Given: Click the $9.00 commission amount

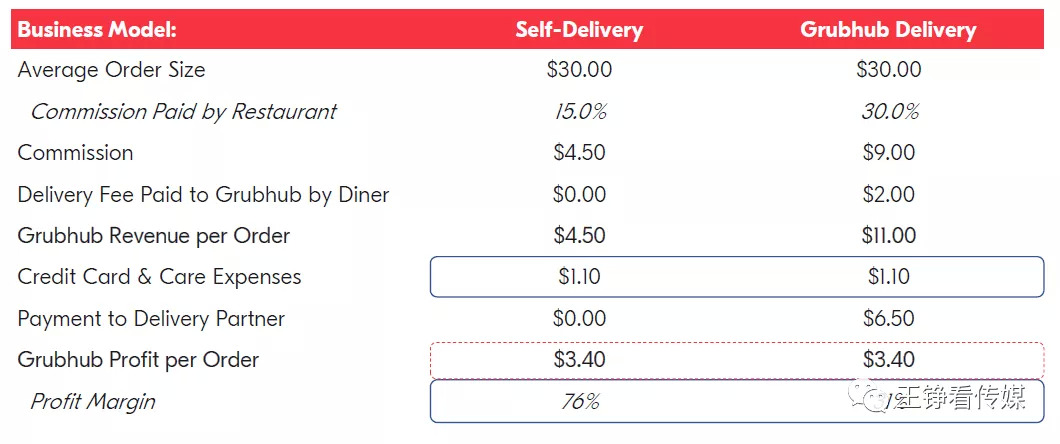Looking at the screenshot, I should 889,153.
